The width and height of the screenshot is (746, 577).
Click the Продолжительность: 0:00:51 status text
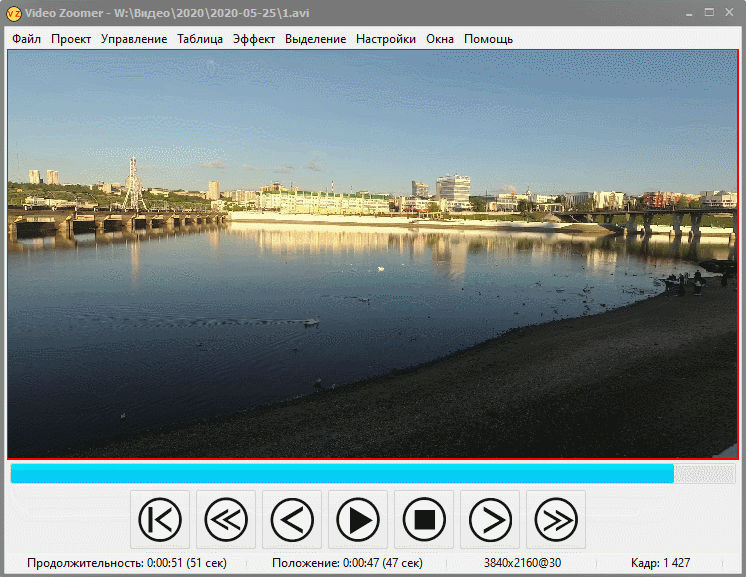click(x=127, y=563)
